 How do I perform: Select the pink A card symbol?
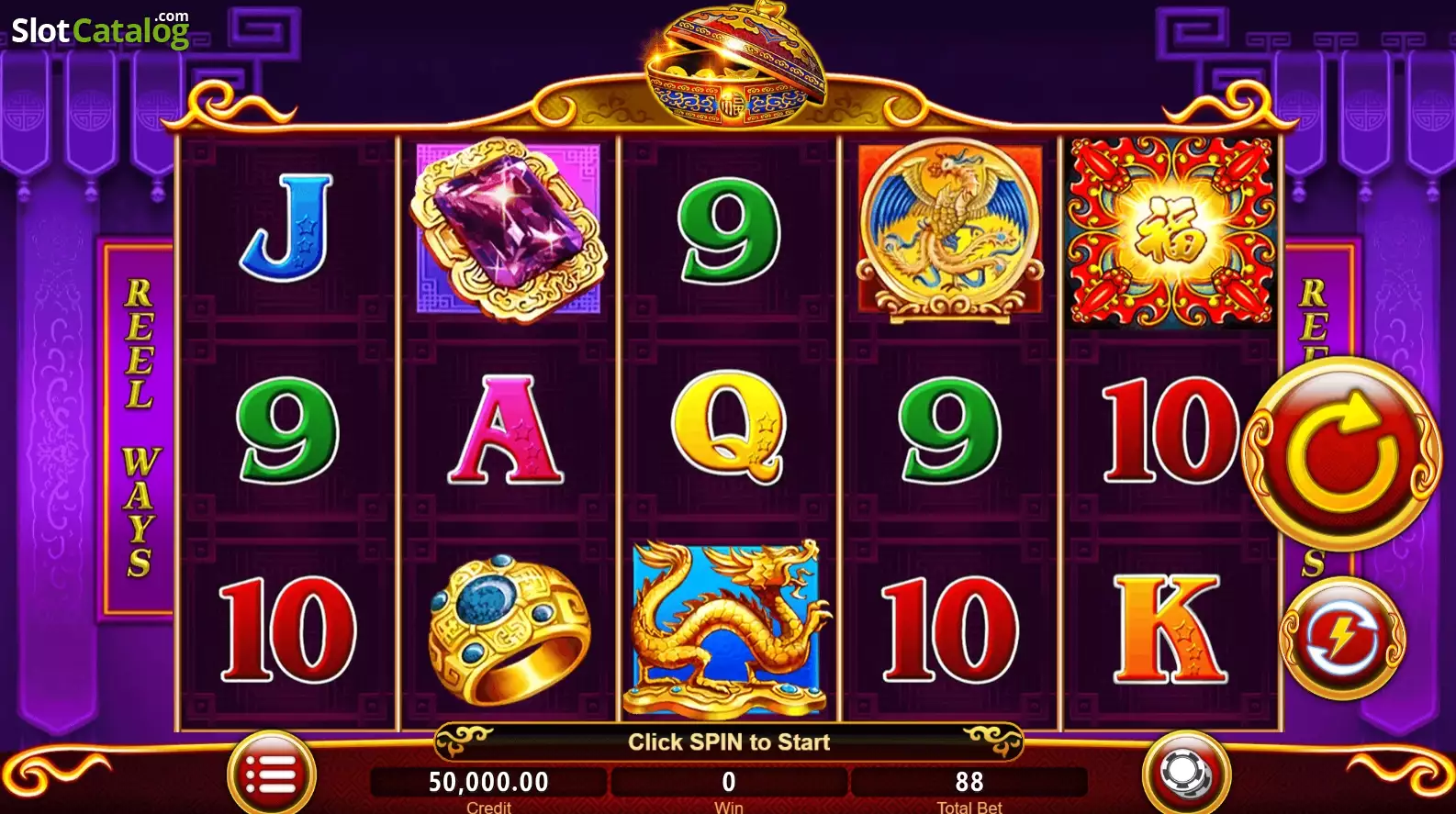click(507, 429)
